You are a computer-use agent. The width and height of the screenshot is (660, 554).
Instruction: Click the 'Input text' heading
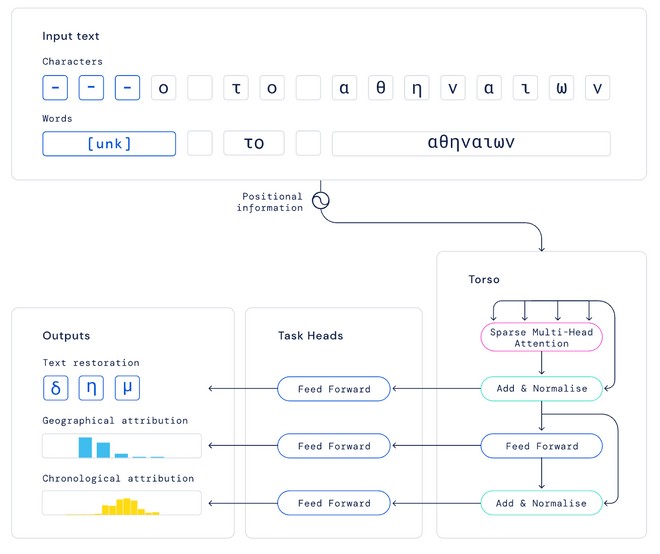pos(71,36)
